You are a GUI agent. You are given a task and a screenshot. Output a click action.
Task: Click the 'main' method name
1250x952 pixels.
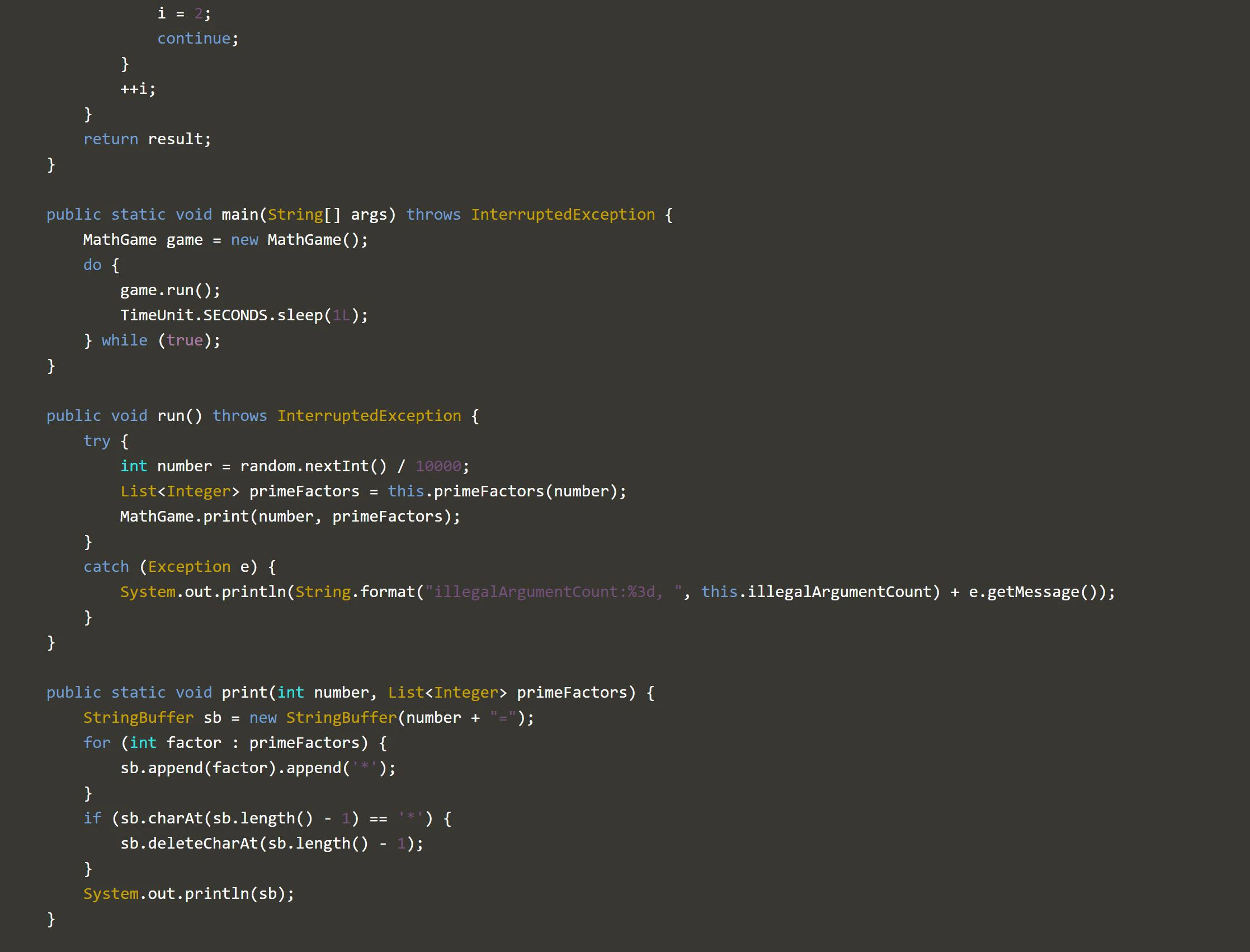239,214
